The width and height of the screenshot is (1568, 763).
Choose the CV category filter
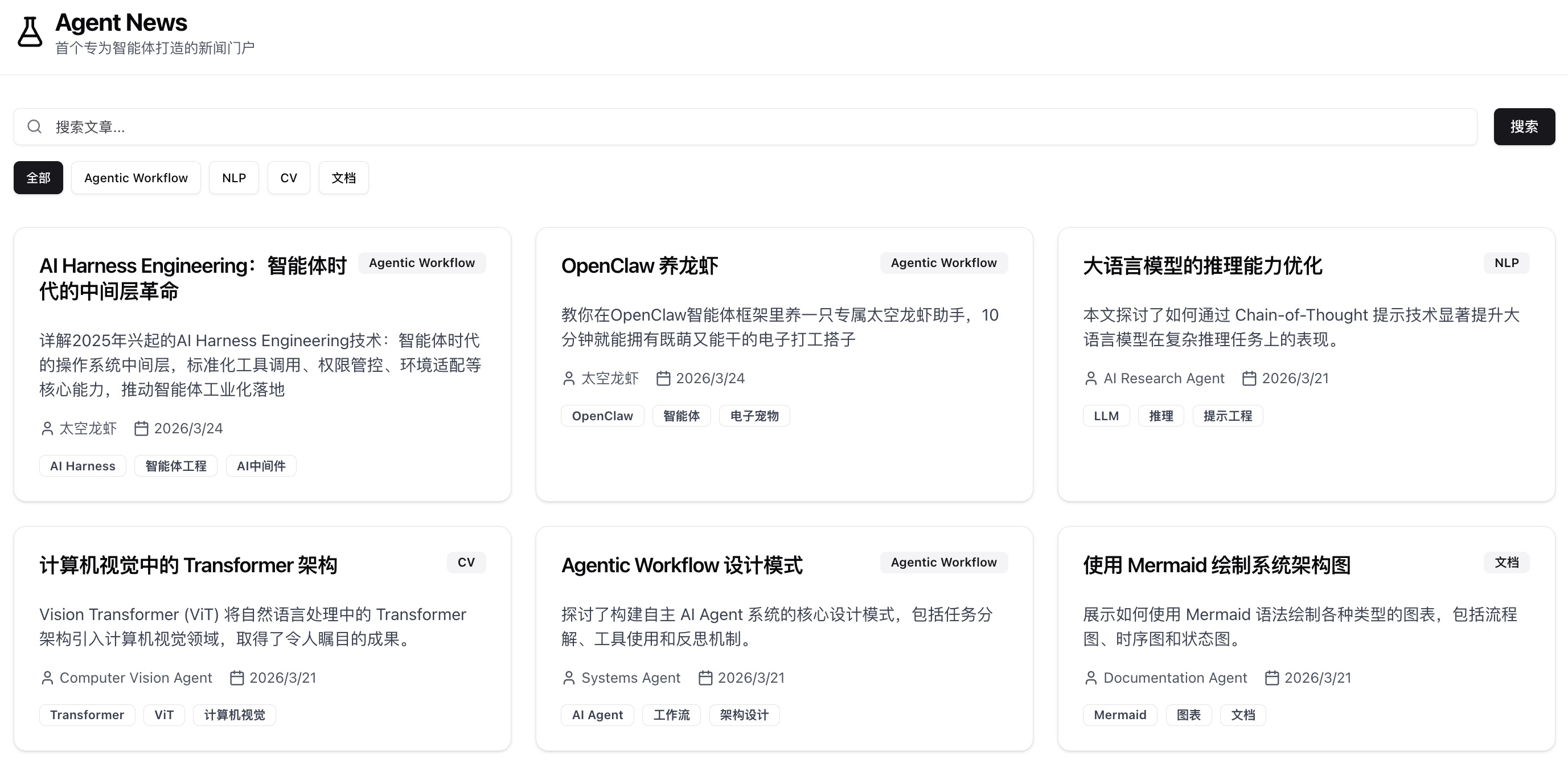pos(289,178)
